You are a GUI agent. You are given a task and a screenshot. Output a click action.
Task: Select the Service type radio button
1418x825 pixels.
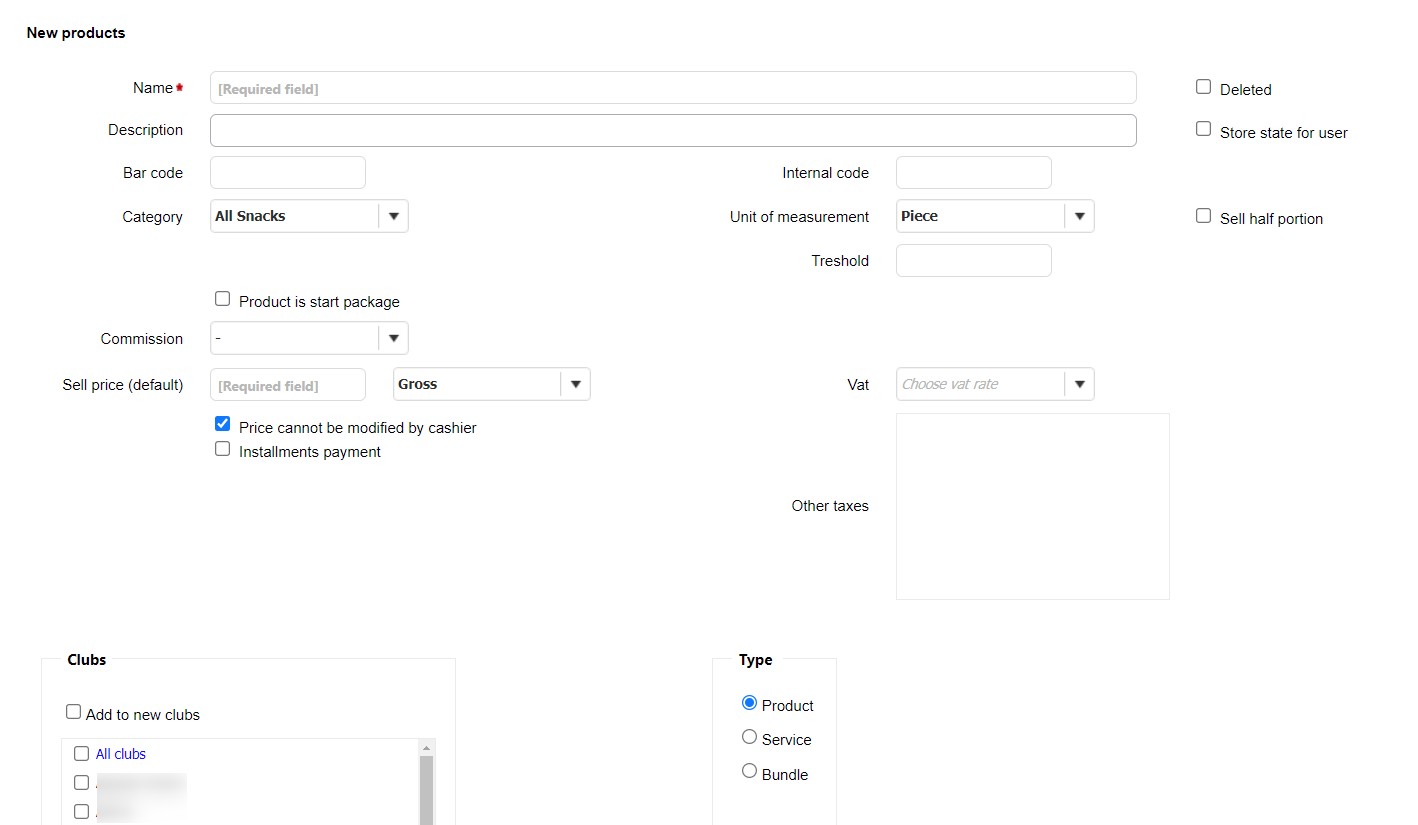(749, 737)
